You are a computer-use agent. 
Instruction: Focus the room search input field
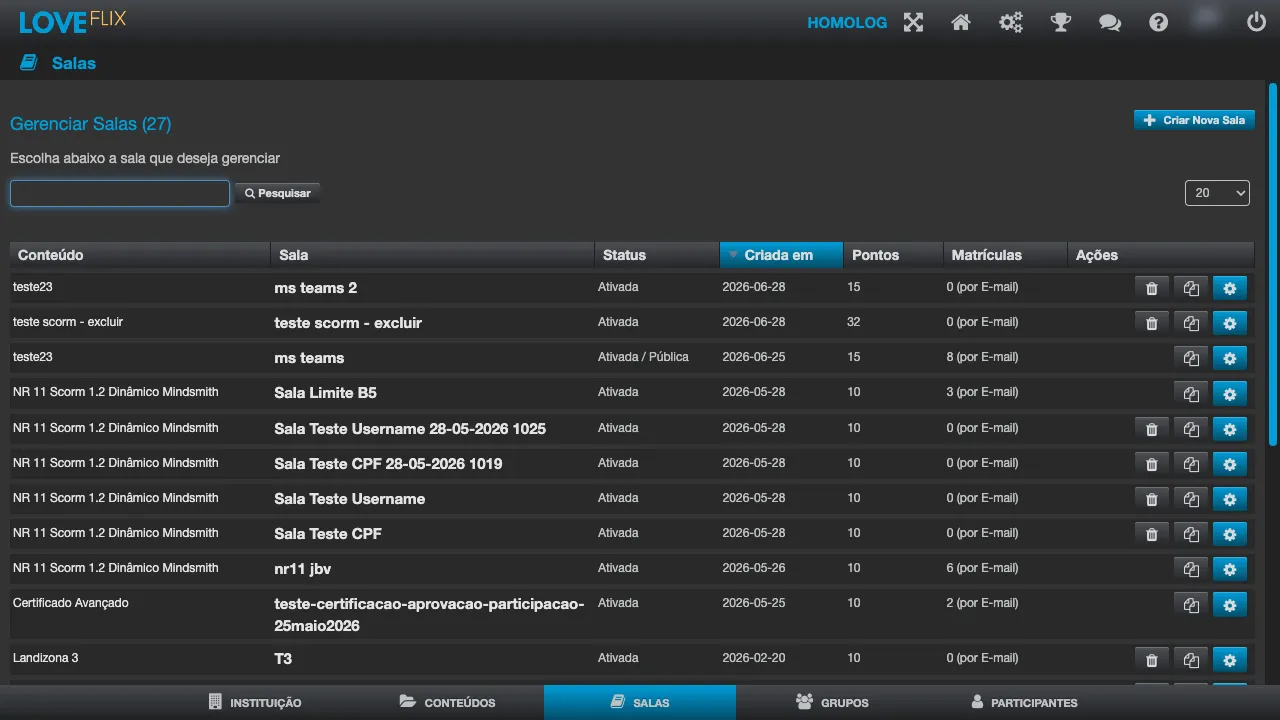point(120,193)
